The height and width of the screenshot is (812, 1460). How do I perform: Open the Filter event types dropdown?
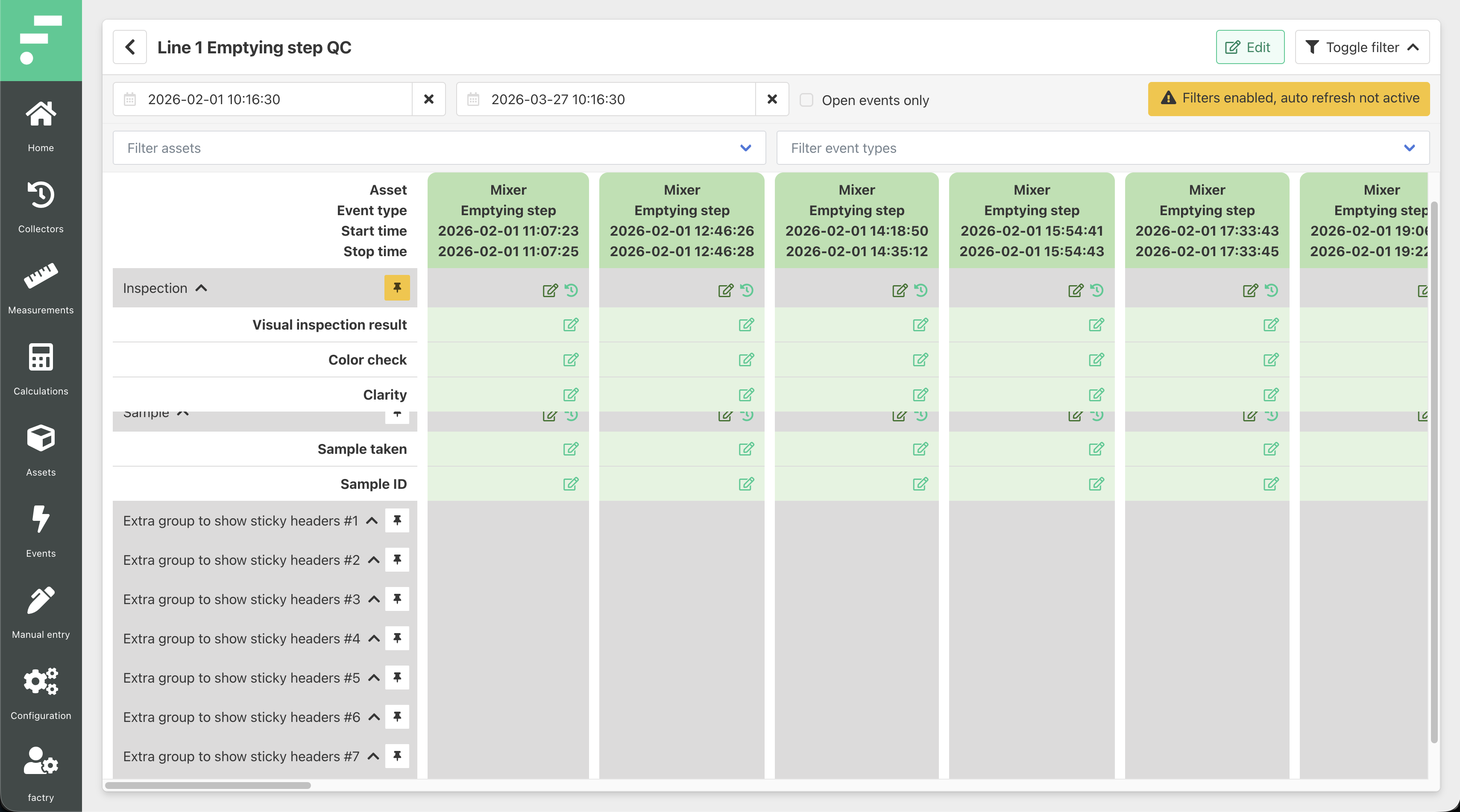[1409, 148]
